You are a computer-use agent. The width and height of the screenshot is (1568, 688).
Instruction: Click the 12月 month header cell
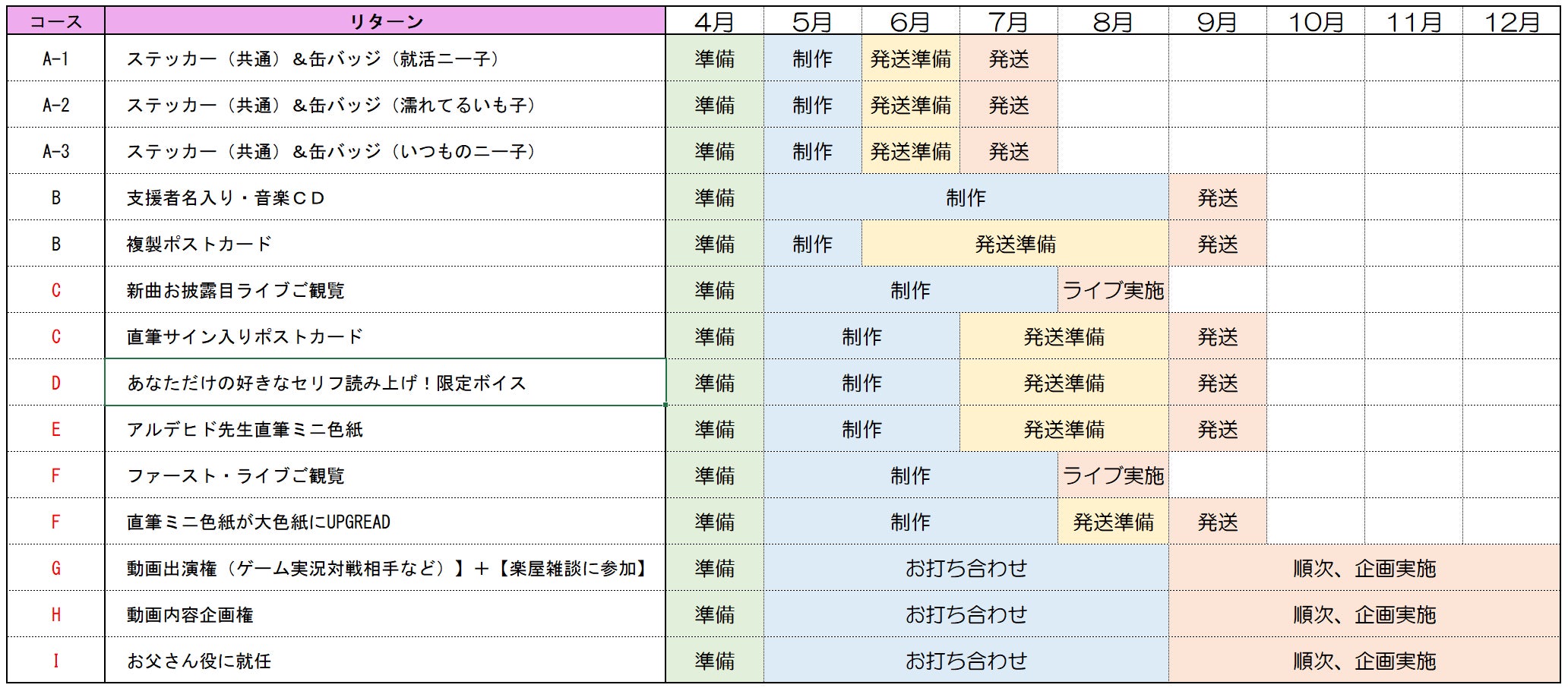tap(1511, 21)
